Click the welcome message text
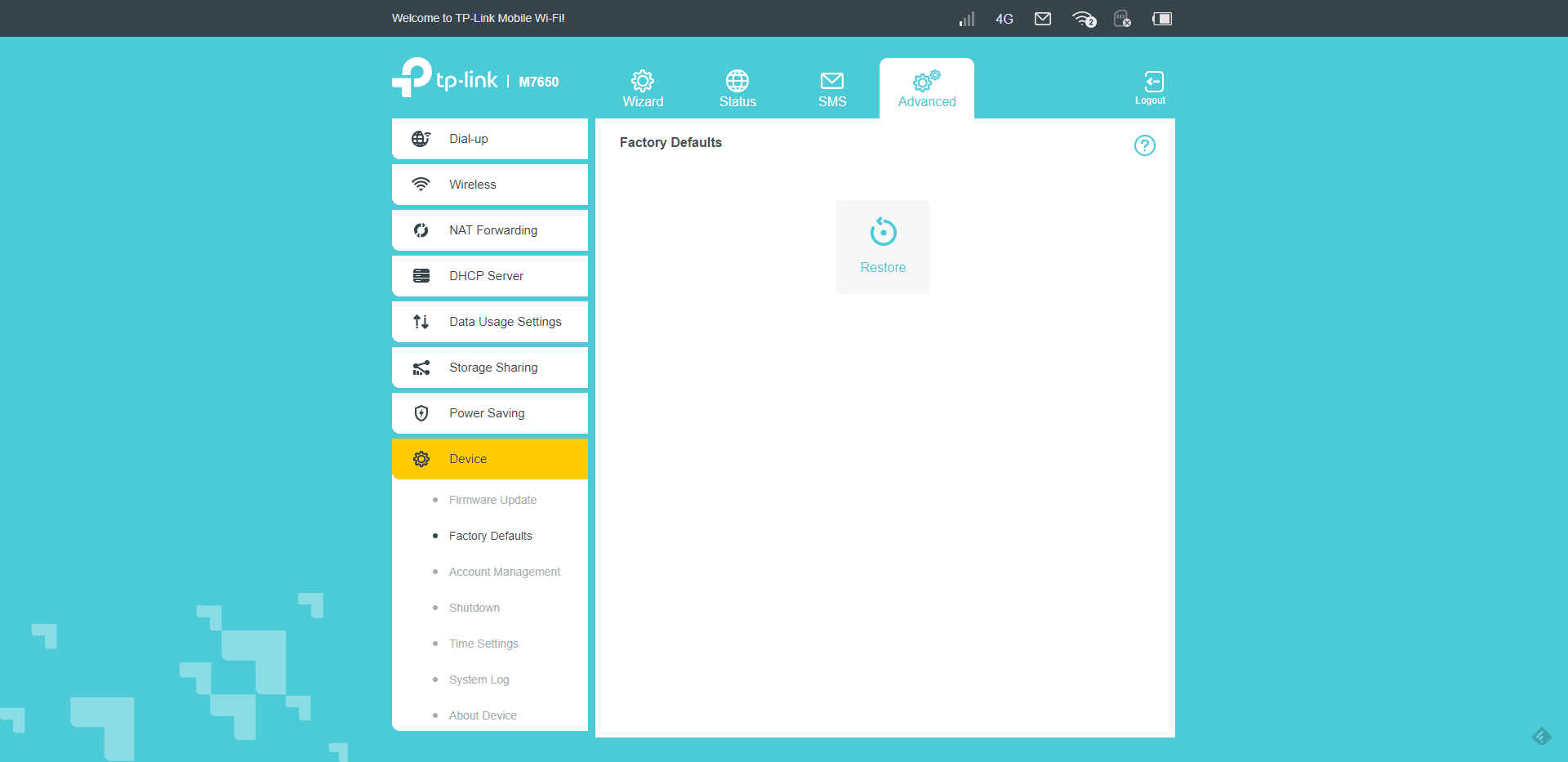 pos(478,18)
